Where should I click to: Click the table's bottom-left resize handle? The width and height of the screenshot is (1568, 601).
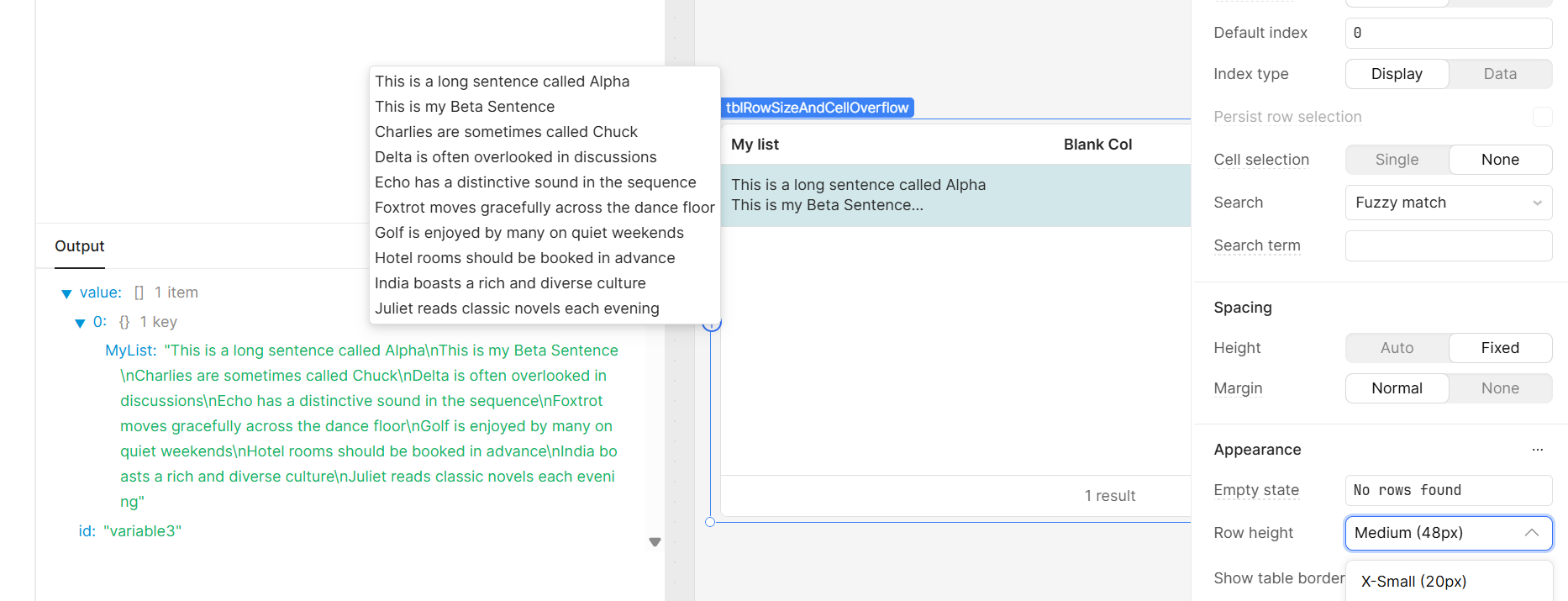click(710, 522)
